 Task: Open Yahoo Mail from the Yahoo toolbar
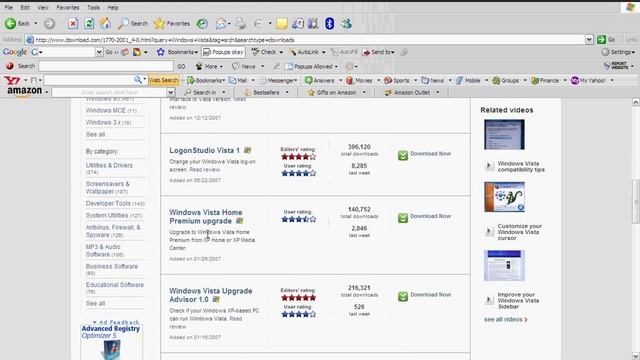[x=238, y=80]
